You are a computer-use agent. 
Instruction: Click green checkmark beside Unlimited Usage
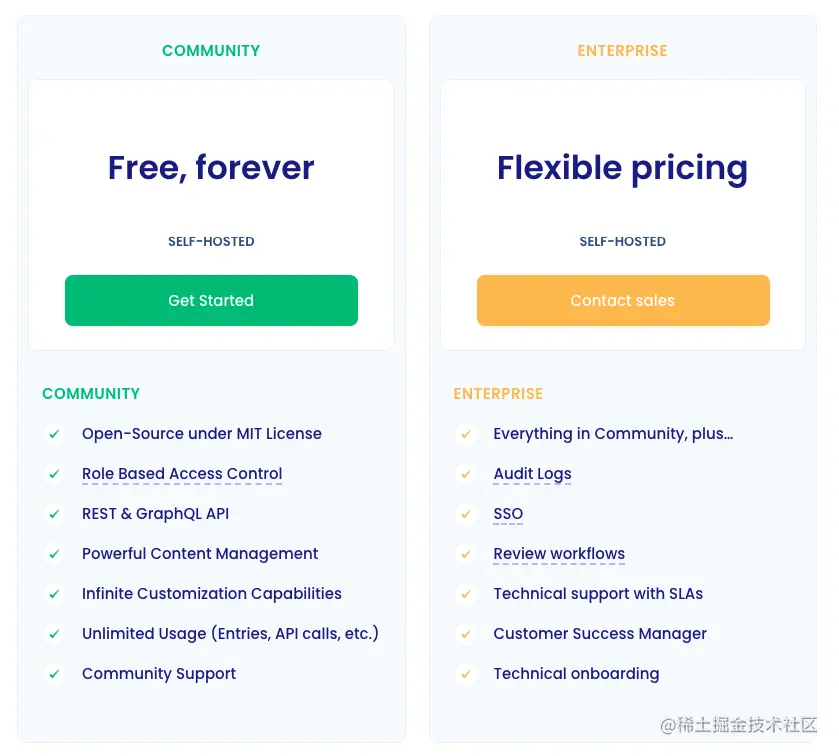pos(54,634)
